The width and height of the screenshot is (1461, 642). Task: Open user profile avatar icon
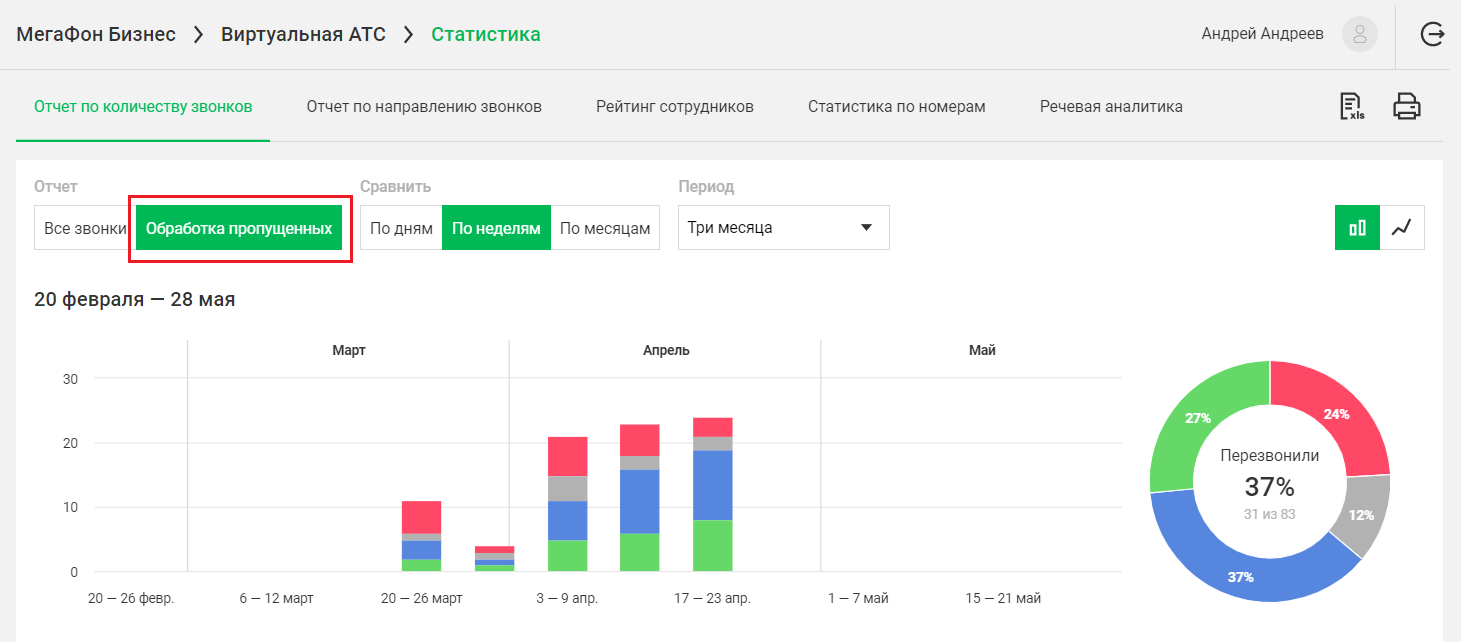[1359, 34]
